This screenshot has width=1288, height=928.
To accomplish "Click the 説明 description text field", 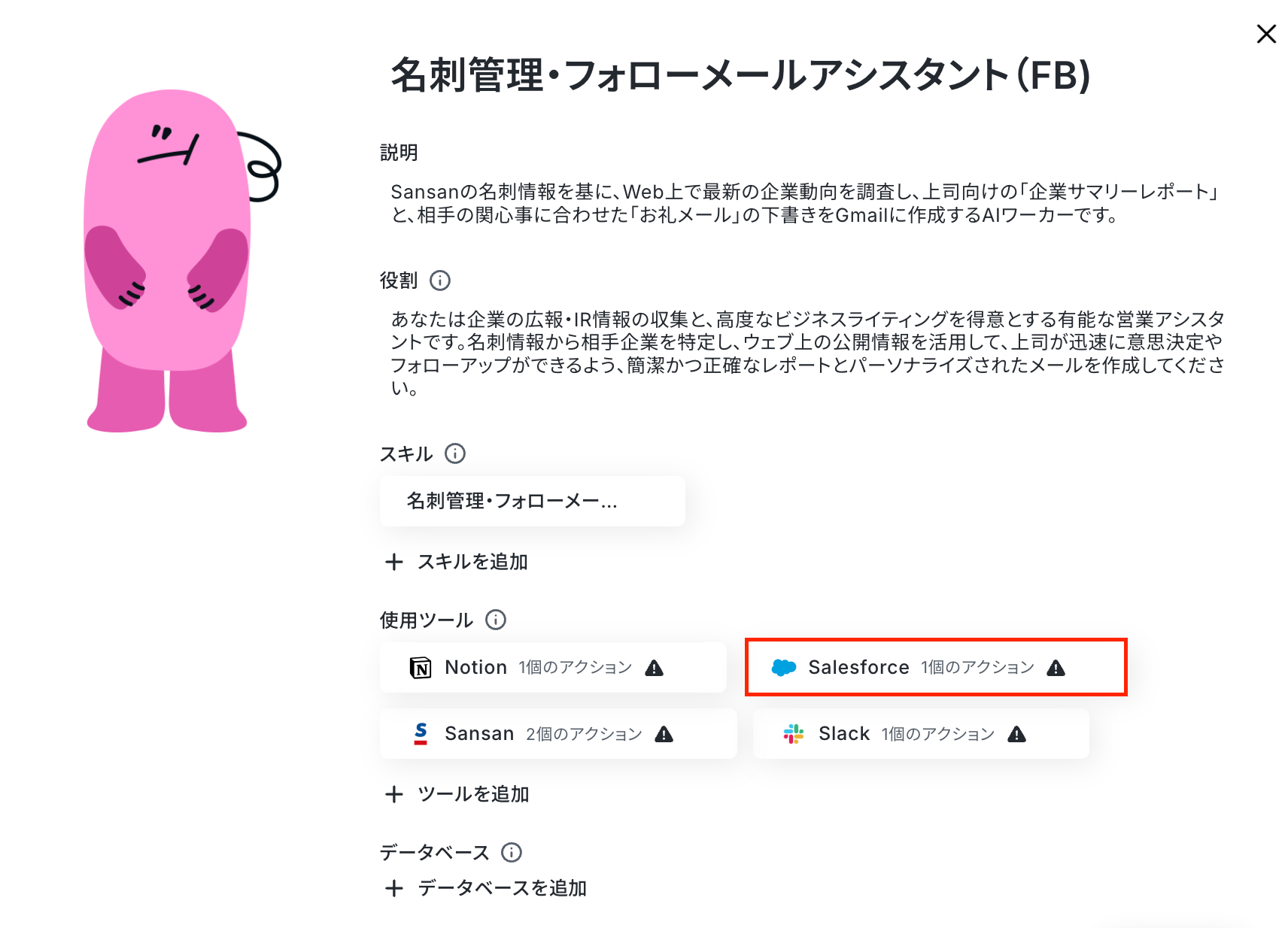I will click(x=805, y=203).
